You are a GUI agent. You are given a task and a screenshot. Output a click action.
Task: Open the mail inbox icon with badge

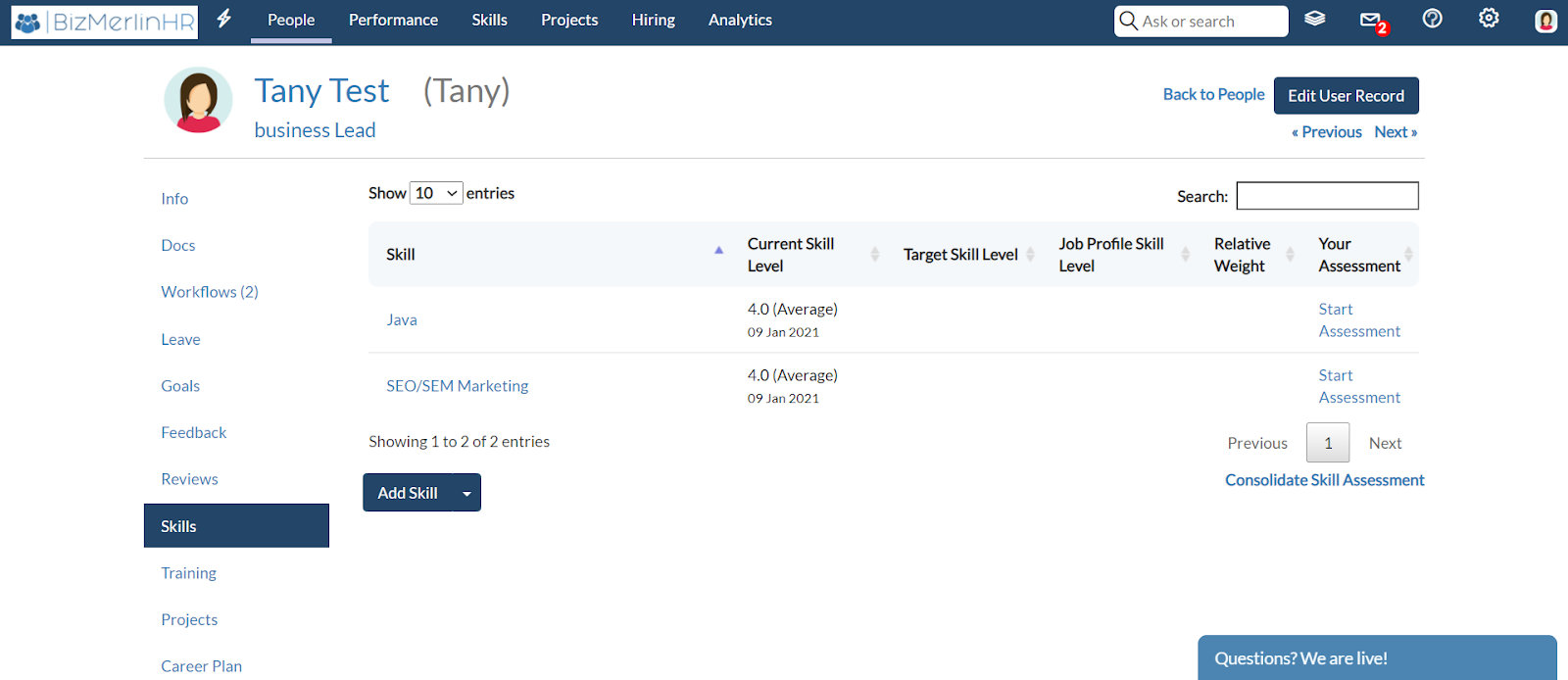[x=1373, y=21]
